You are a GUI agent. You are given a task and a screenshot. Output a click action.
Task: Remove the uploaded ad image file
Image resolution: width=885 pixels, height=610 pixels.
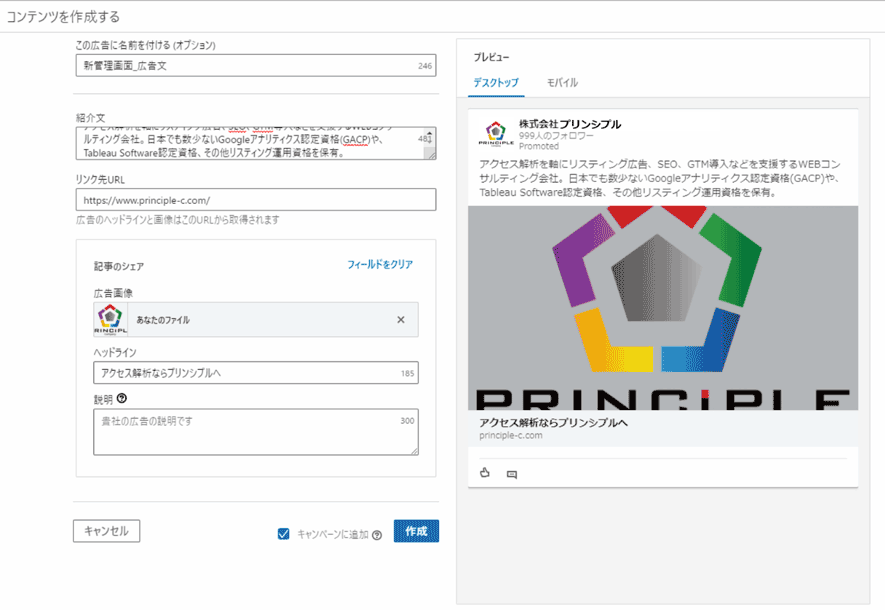click(x=401, y=320)
